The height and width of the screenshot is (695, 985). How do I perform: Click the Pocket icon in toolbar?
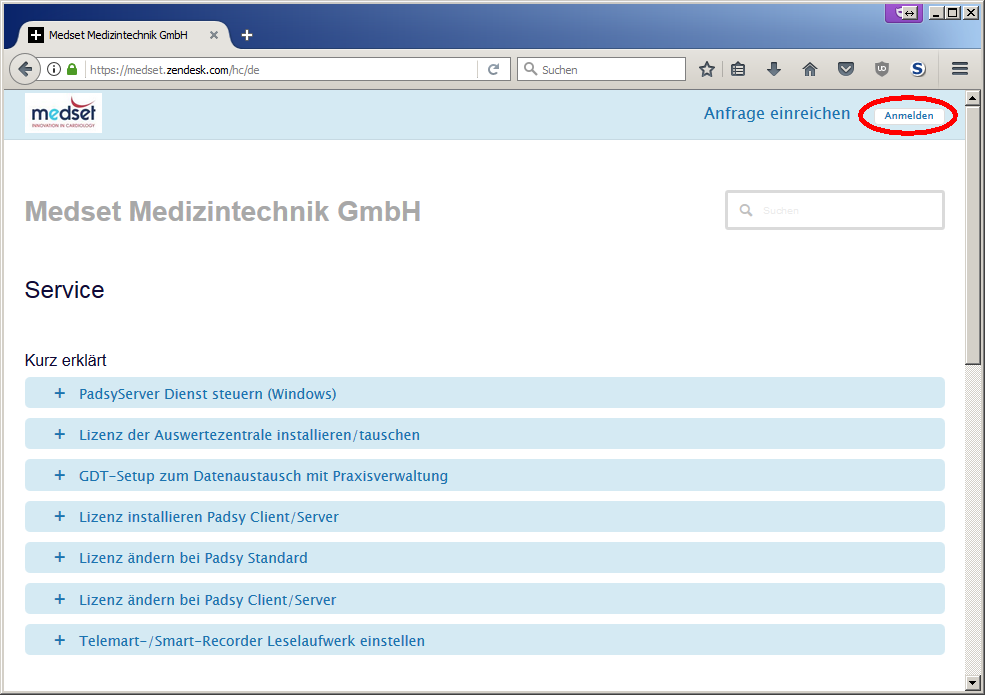point(845,69)
